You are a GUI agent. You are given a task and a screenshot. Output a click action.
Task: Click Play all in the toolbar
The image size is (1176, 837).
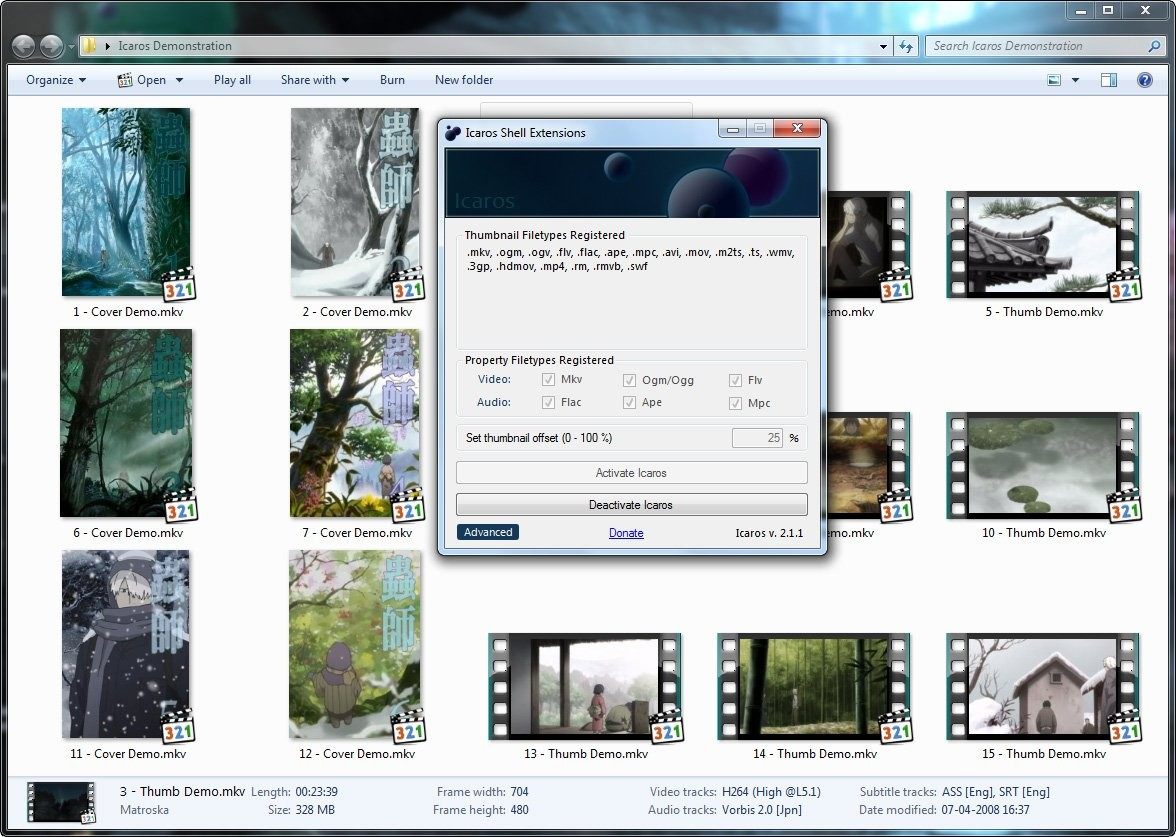tap(232, 80)
